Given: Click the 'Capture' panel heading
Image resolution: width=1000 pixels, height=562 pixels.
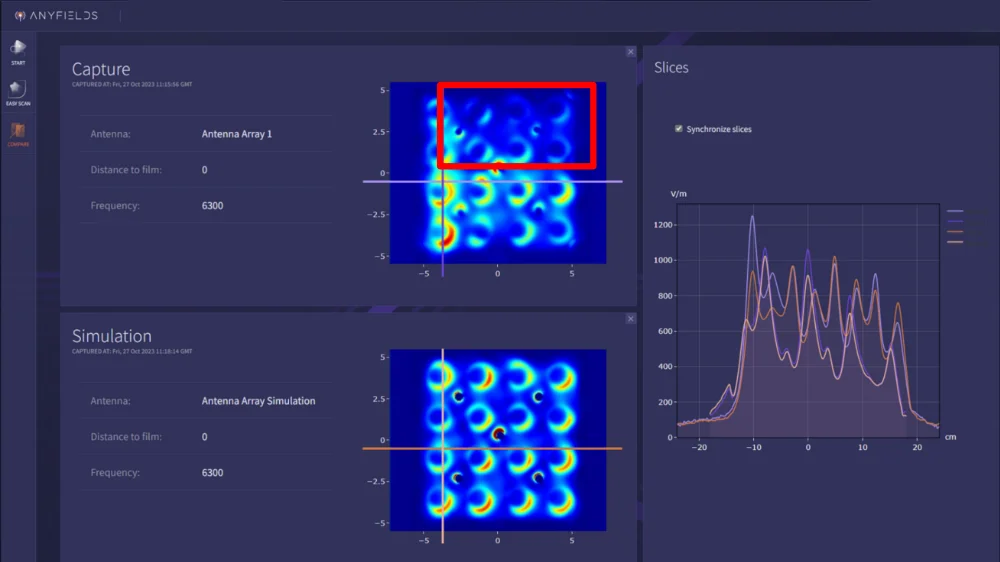Looking at the screenshot, I should tap(101, 69).
